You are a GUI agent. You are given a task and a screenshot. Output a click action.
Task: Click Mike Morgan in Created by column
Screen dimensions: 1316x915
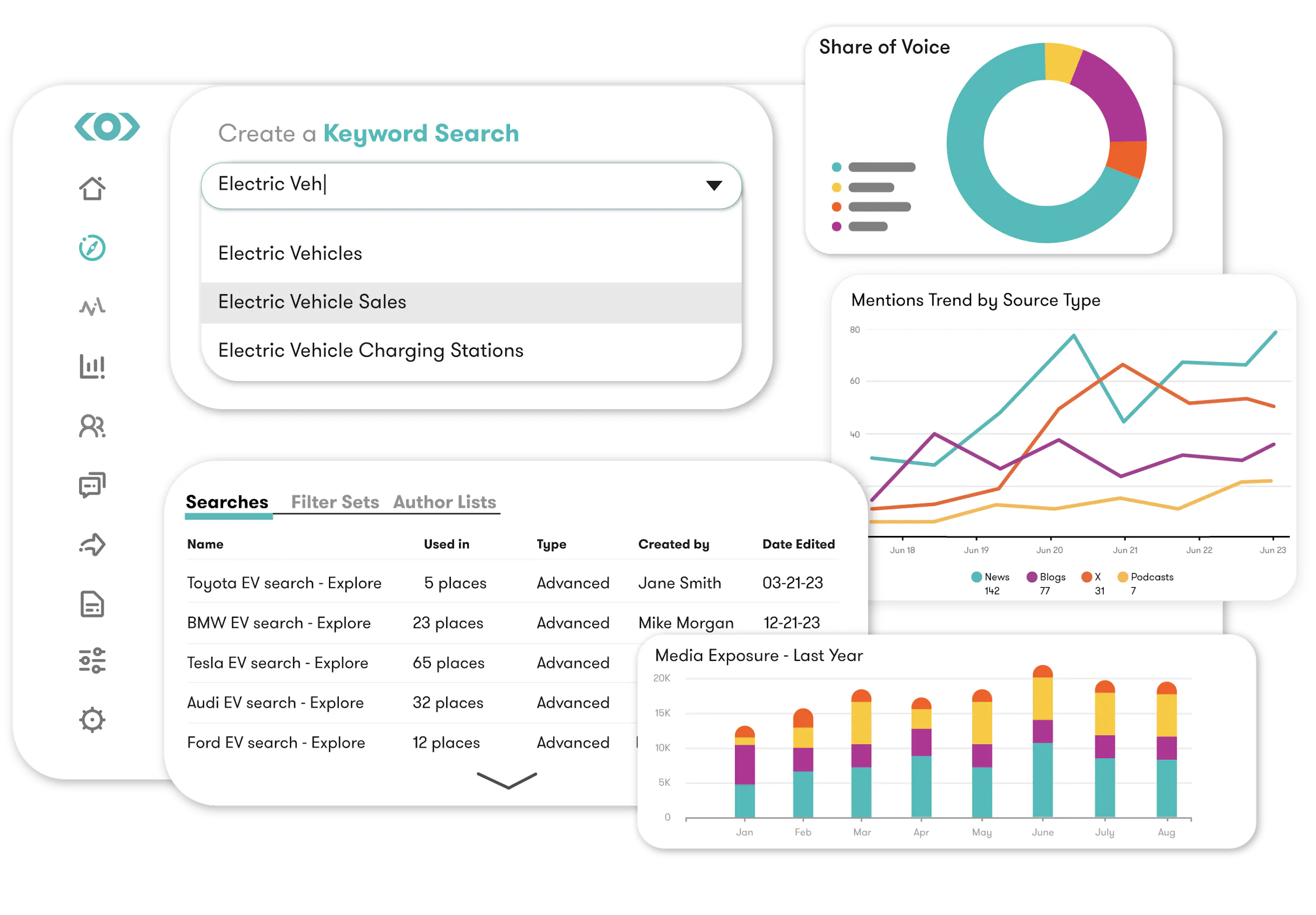point(686,623)
